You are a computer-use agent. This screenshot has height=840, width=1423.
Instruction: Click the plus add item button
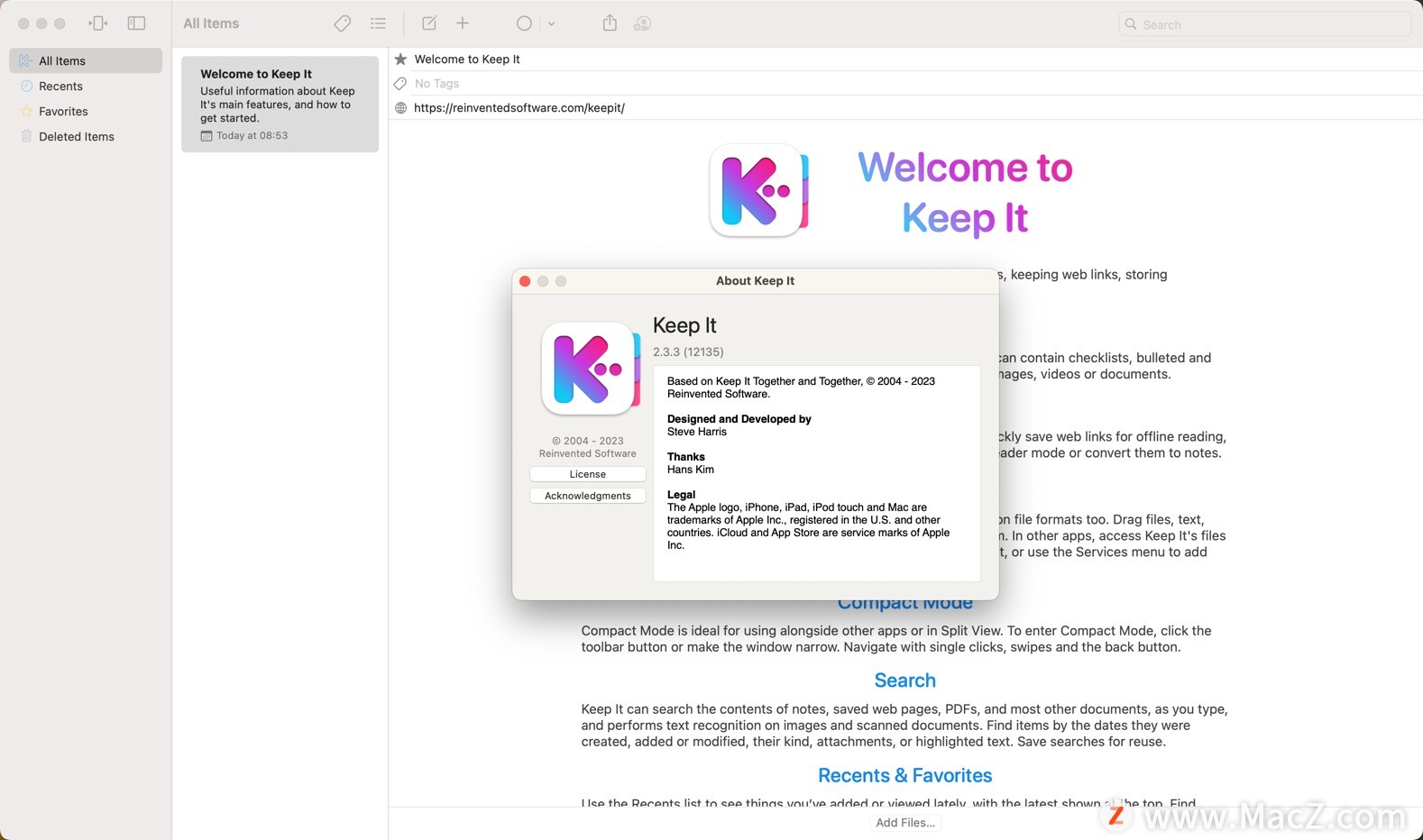463,23
